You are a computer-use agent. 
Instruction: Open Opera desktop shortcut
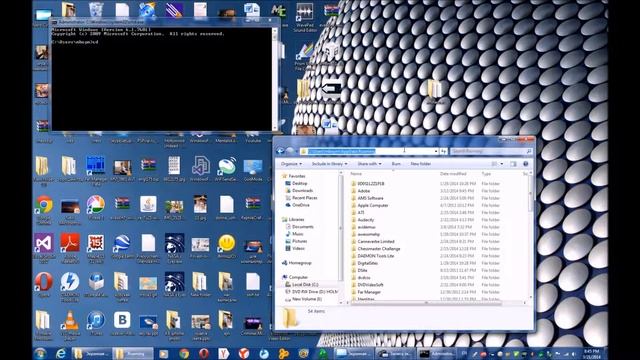(x=44, y=282)
